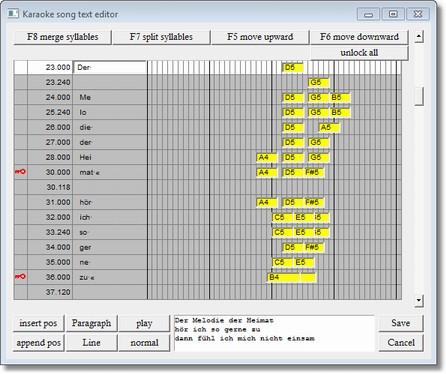Click E5 note in the 33.240 row
Screen dimensions: 446x374
coord(303,232)
